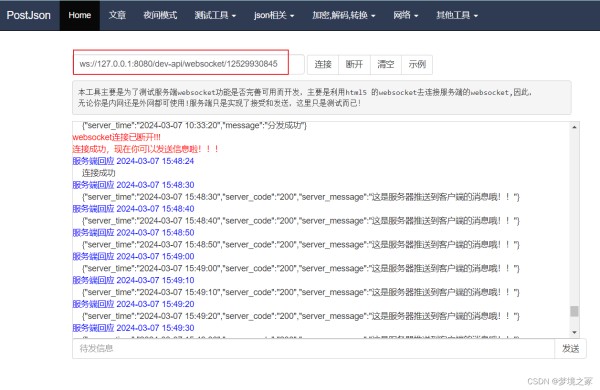Expand the 网络 dropdown menu
The height and width of the screenshot is (390, 600).
click(406, 15)
